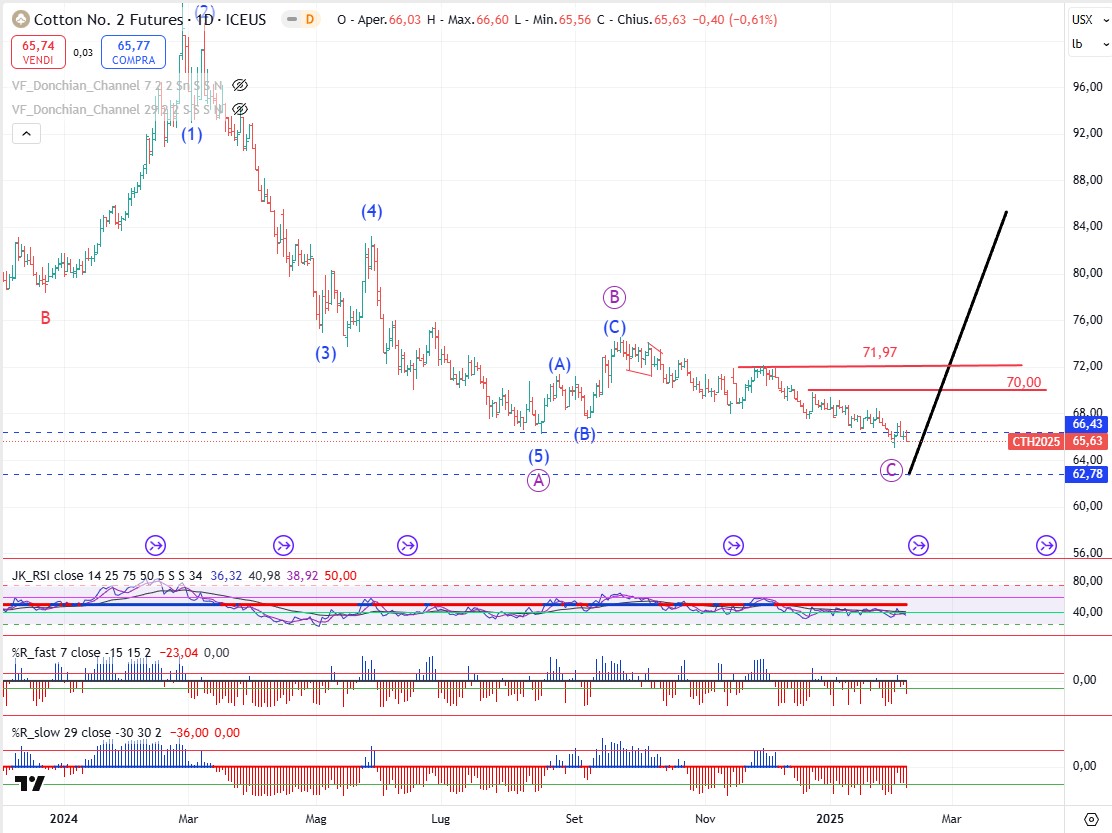
Task: Click the D delayed-data indicator badge
Action: click(310, 20)
